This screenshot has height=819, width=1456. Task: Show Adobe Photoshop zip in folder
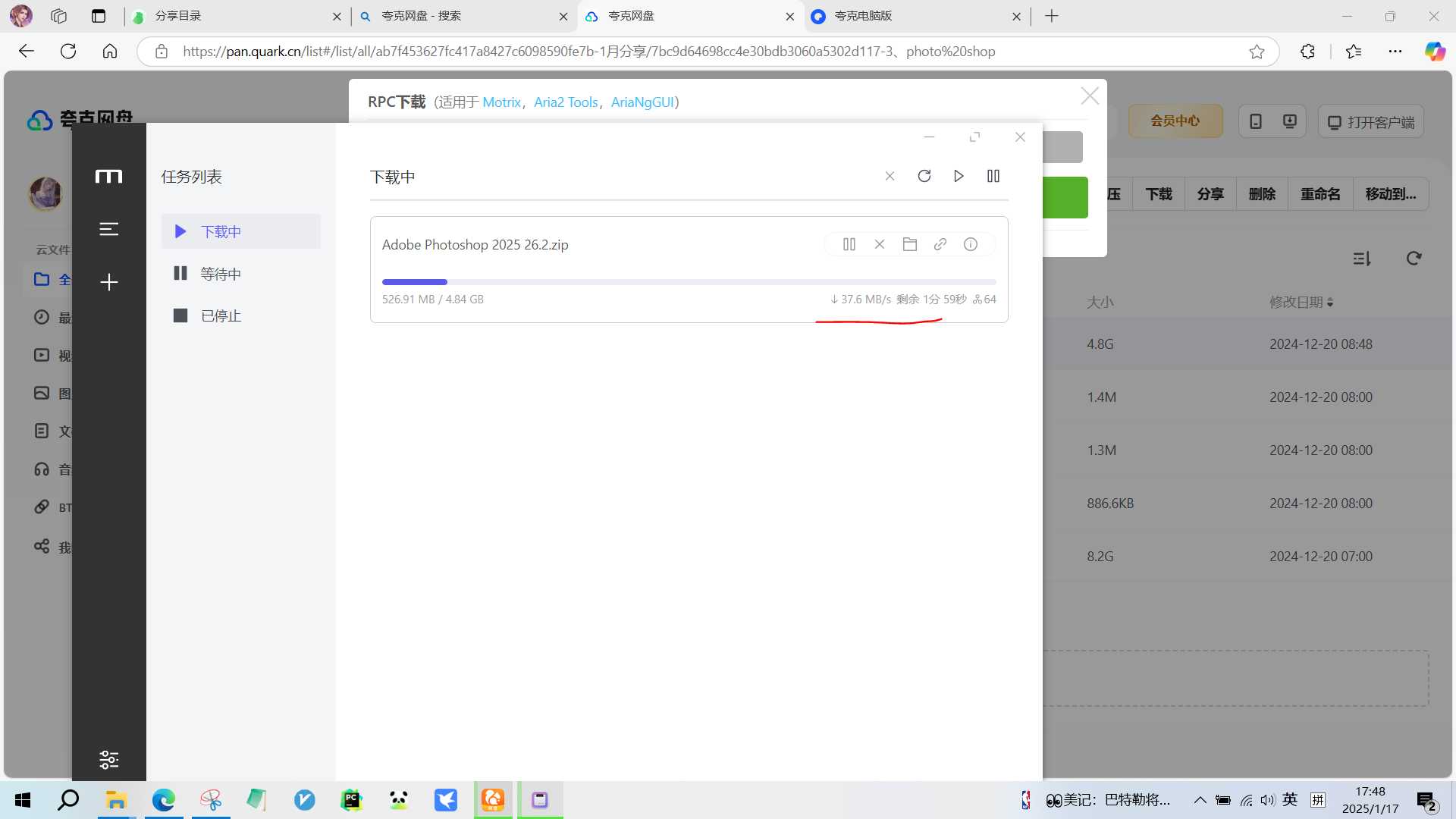[910, 244]
